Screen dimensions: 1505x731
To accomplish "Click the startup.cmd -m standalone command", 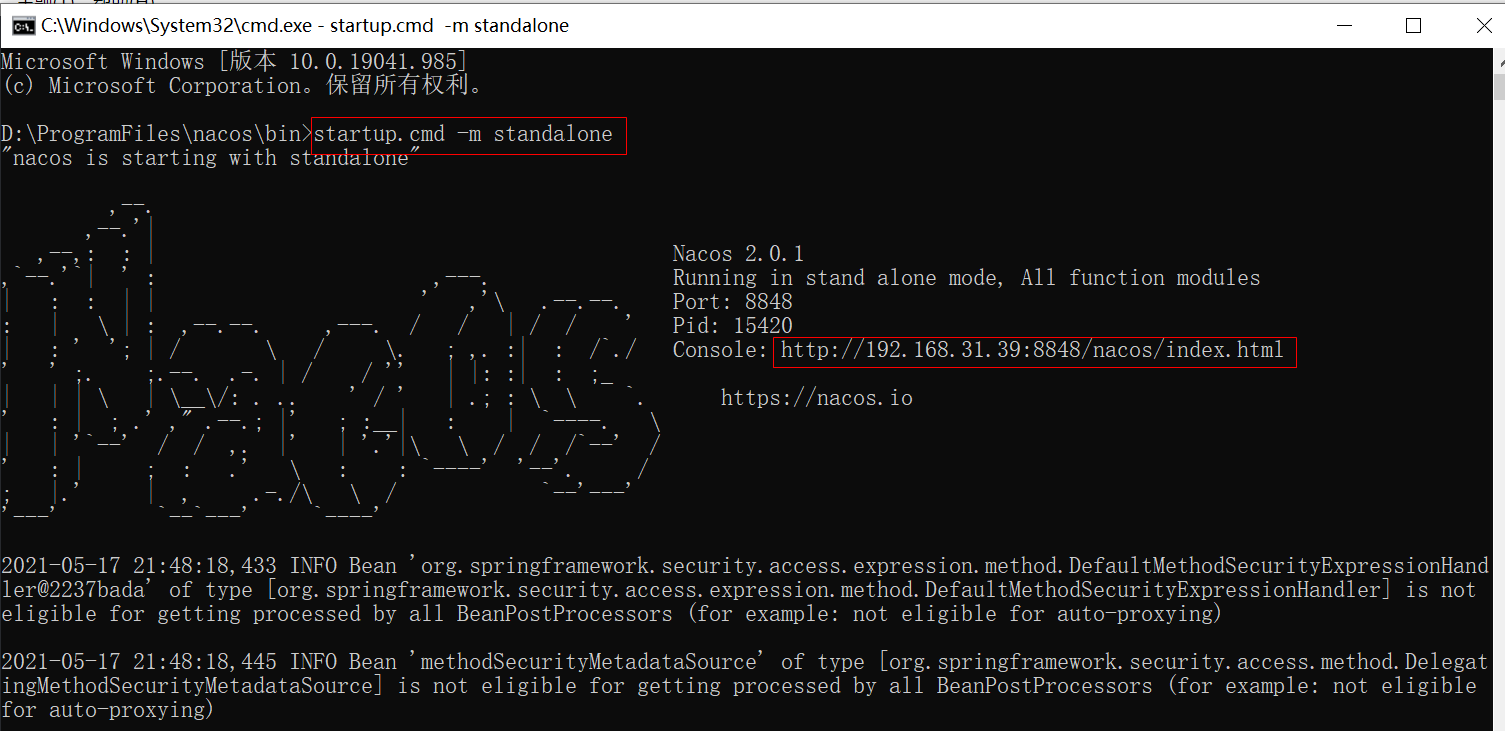I will coord(463,135).
